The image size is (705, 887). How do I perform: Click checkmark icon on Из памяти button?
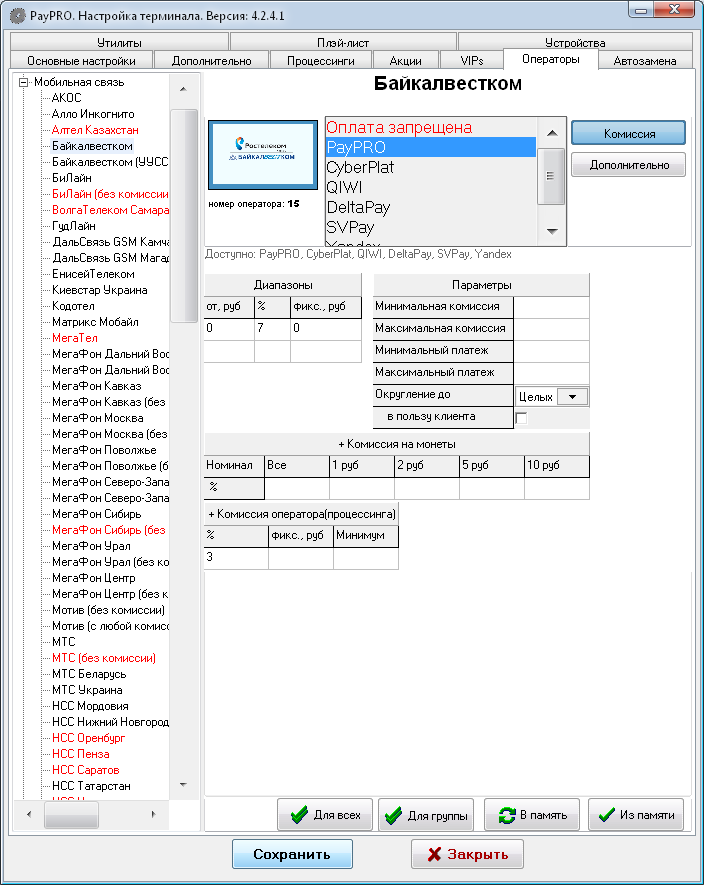click(x=603, y=815)
